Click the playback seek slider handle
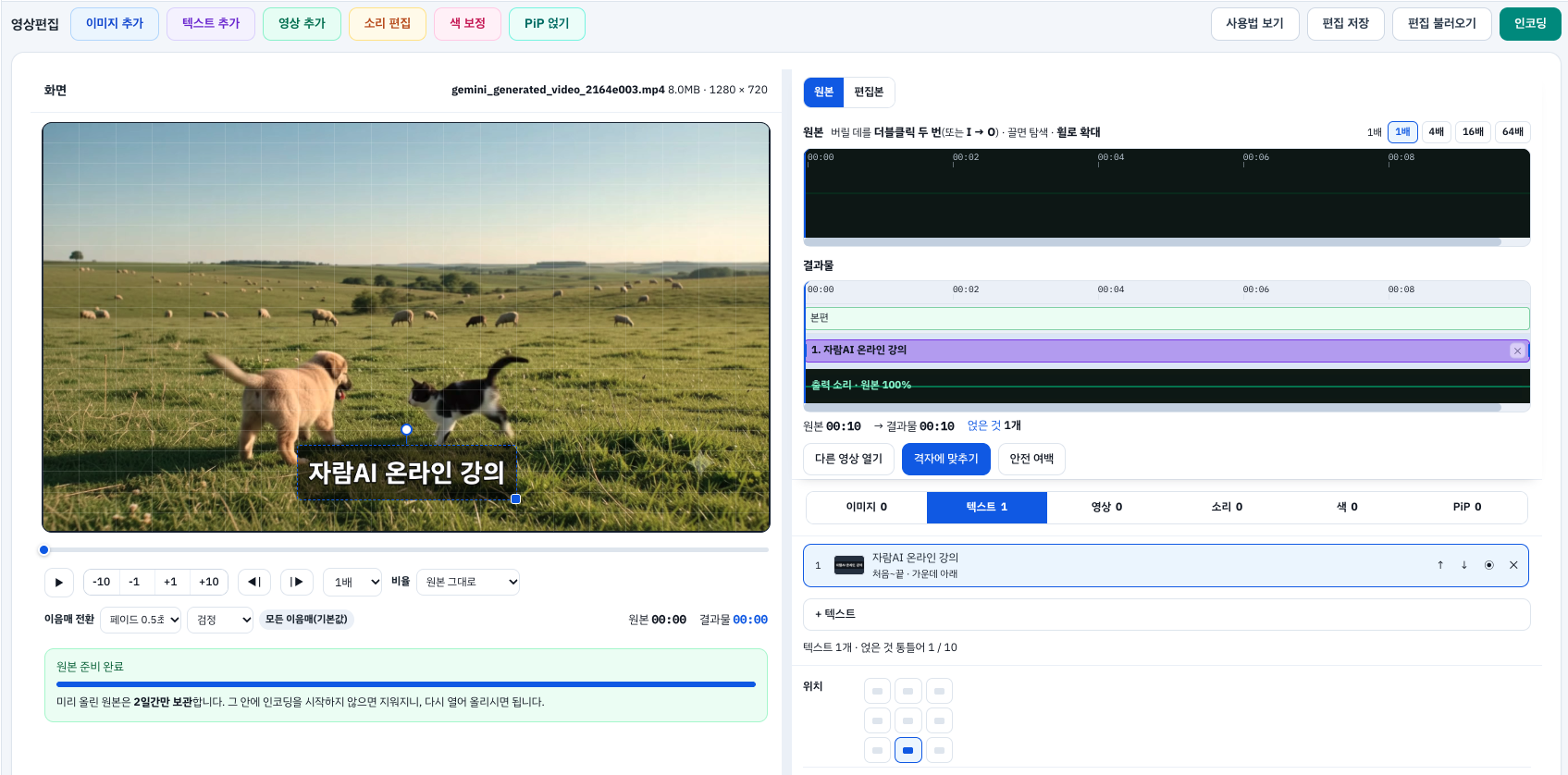Screen dimensions: 1568x775 coord(43,549)
